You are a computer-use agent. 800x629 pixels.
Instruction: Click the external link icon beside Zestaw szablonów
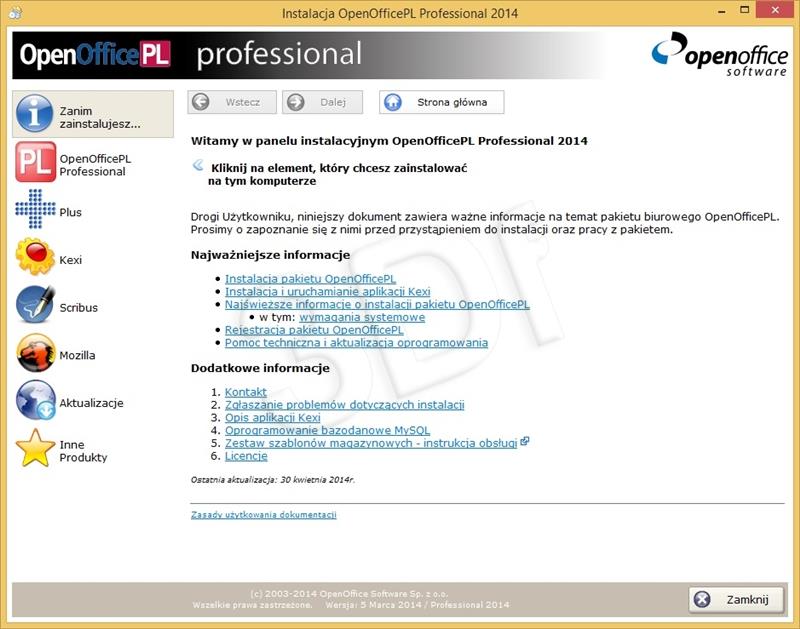[x=524, y=442]
